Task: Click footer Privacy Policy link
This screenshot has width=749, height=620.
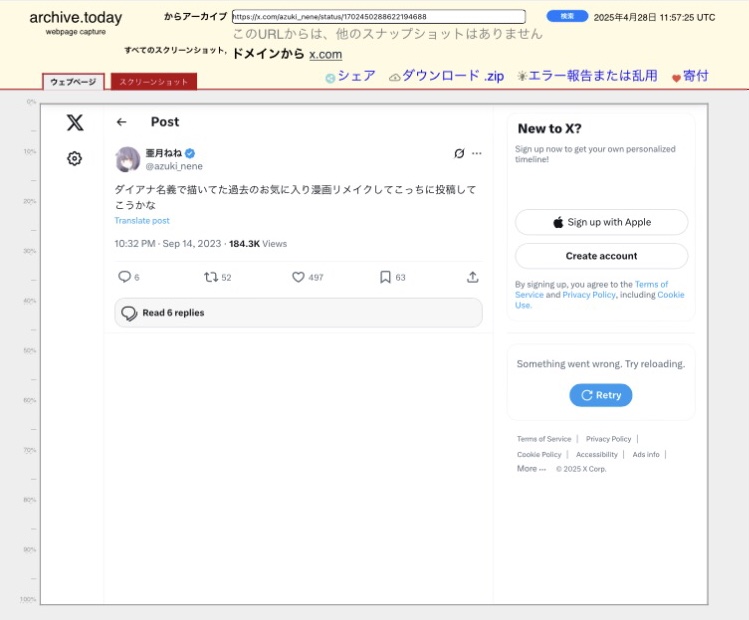Action: pos(608,439)
